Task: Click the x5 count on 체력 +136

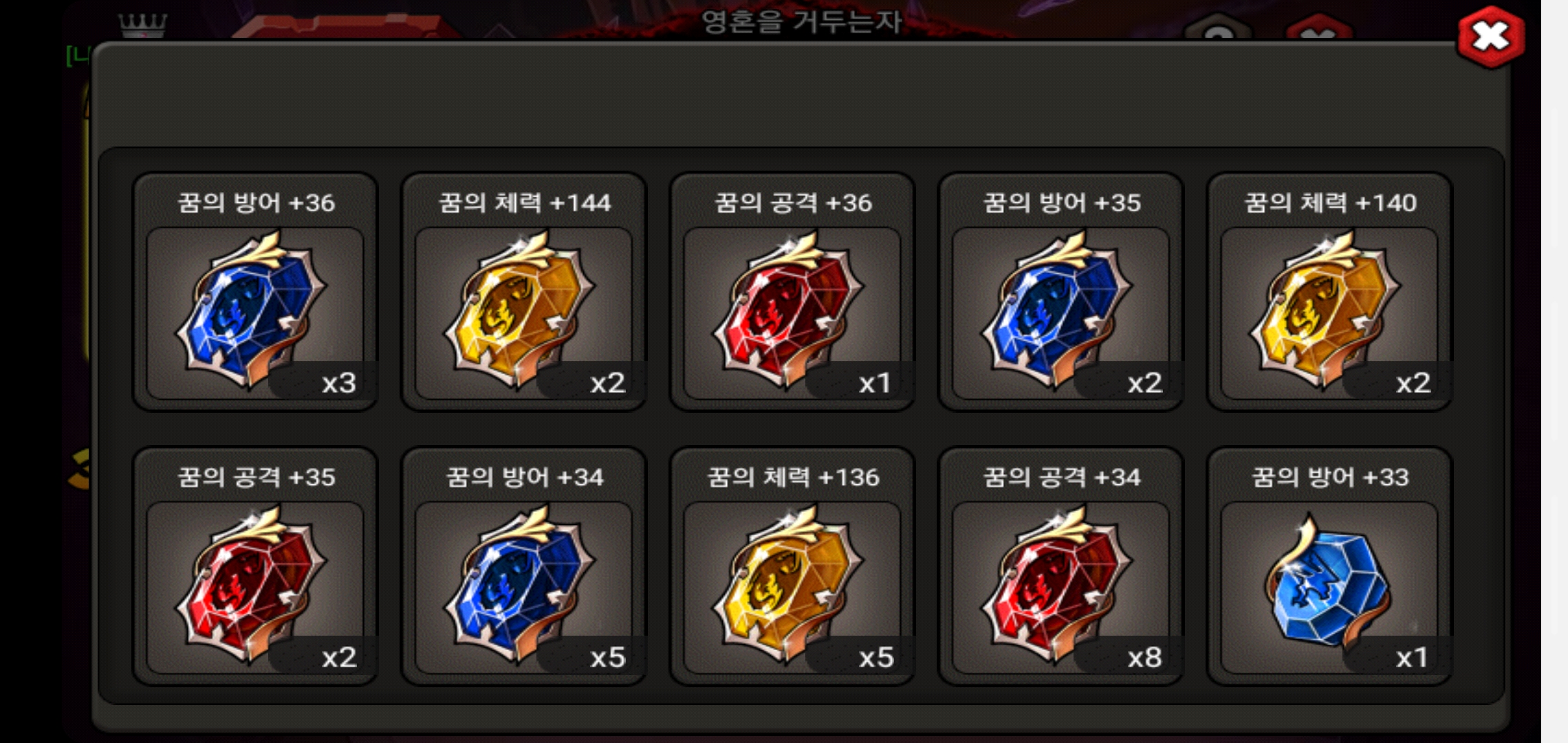Action: (876, 658)
